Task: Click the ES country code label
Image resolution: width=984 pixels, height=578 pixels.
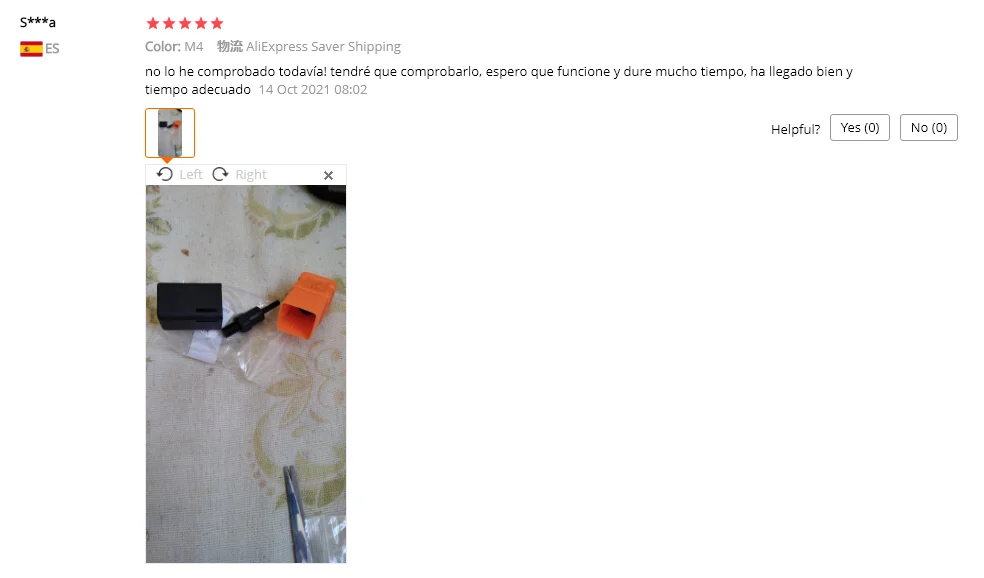Action: pyautogui.click(x=52, y=49)
